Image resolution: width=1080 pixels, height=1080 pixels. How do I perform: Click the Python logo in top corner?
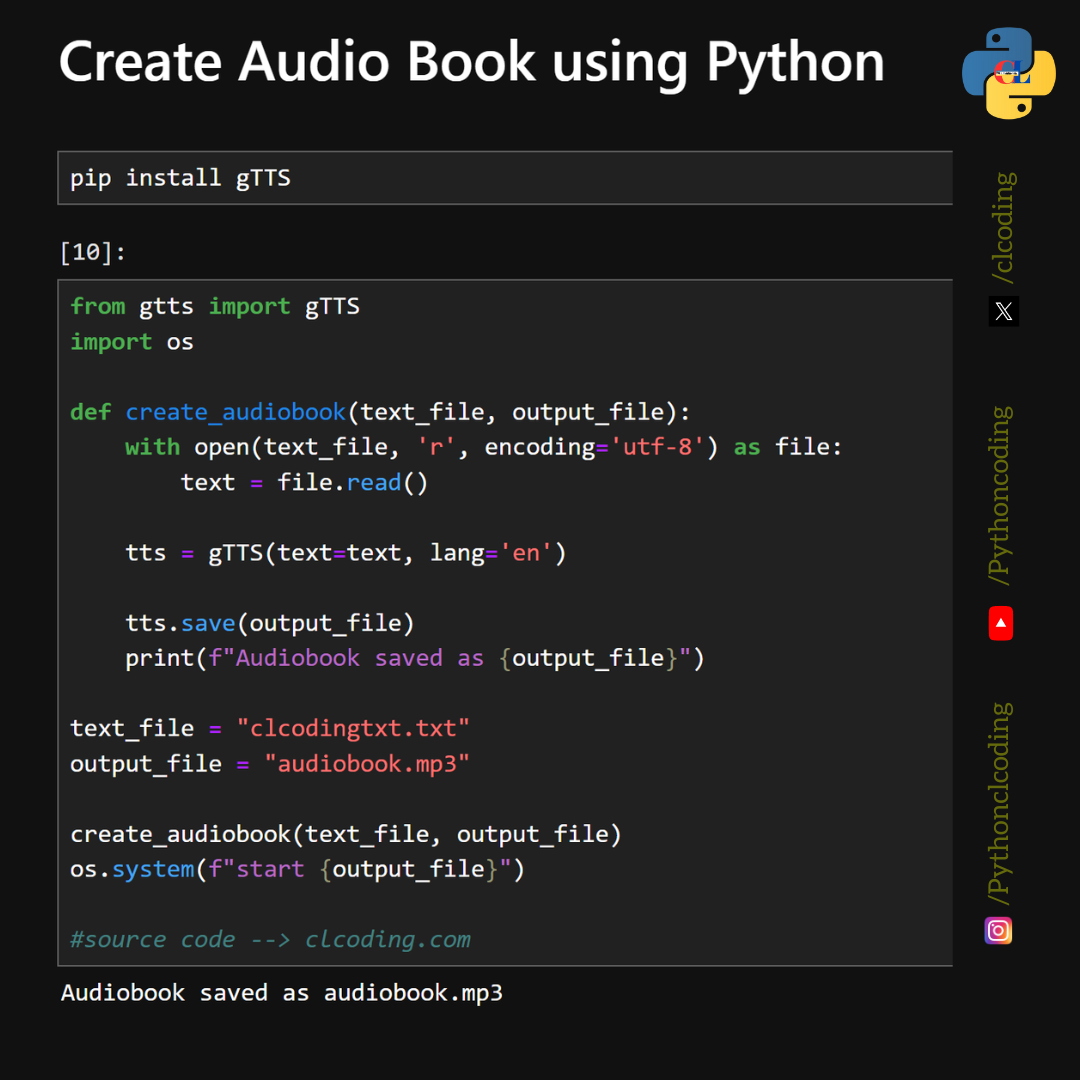(x=1008, y=73)
